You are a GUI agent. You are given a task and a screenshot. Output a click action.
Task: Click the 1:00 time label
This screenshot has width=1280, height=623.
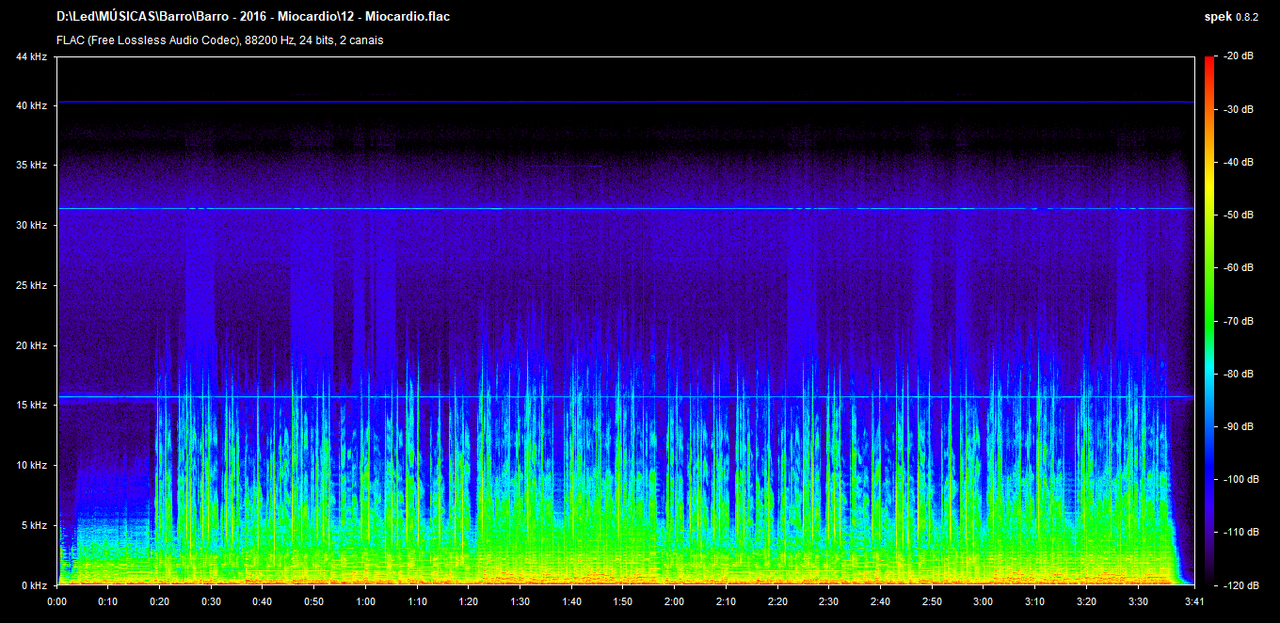coord(366,601)
